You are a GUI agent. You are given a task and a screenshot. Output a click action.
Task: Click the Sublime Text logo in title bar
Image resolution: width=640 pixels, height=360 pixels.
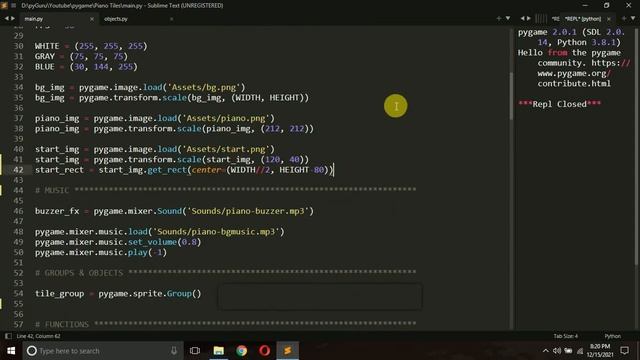tap(4, 5)
